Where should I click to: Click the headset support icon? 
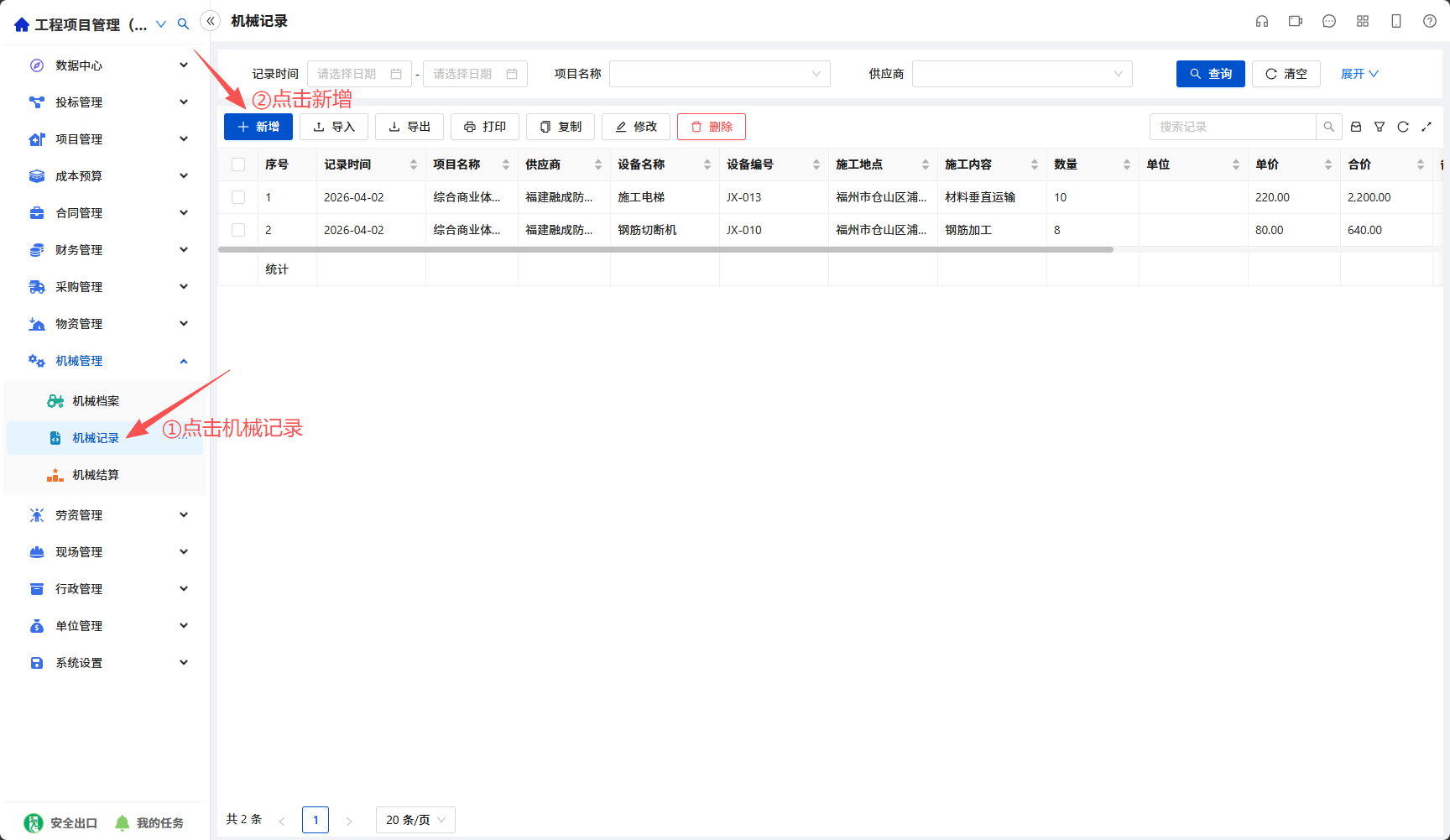click(1262, 21)
